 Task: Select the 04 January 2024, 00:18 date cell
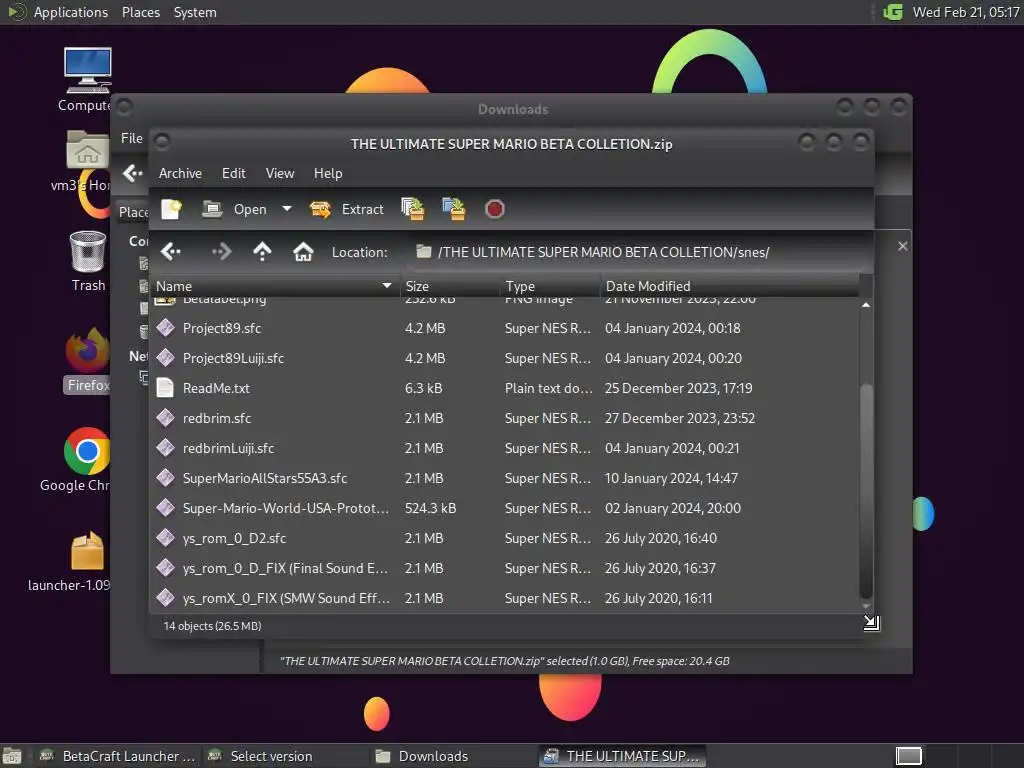[x=673, y=328]
